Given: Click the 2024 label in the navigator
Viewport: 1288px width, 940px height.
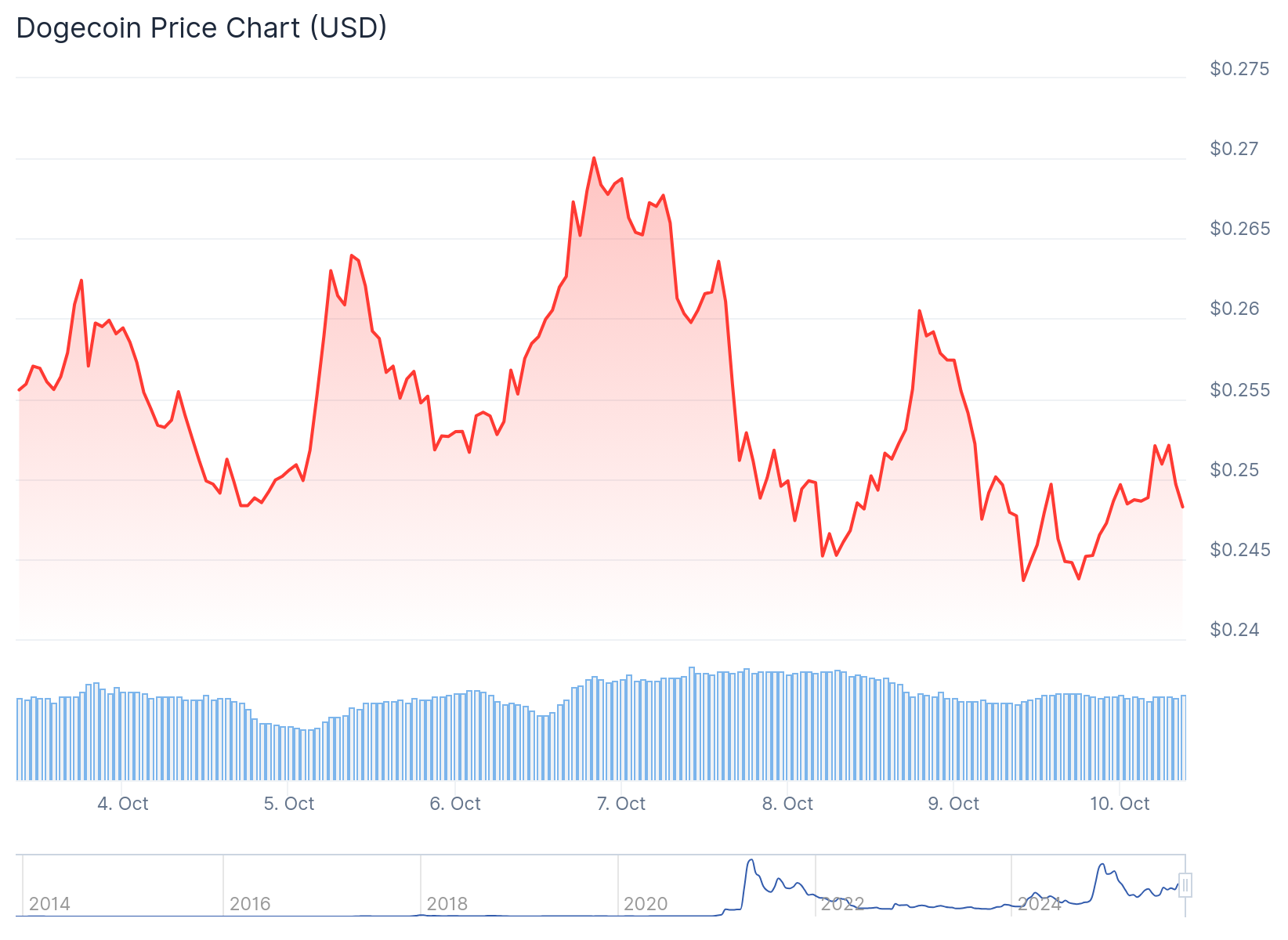Looking at the screenshot, I should click(x=1040, y=904).
